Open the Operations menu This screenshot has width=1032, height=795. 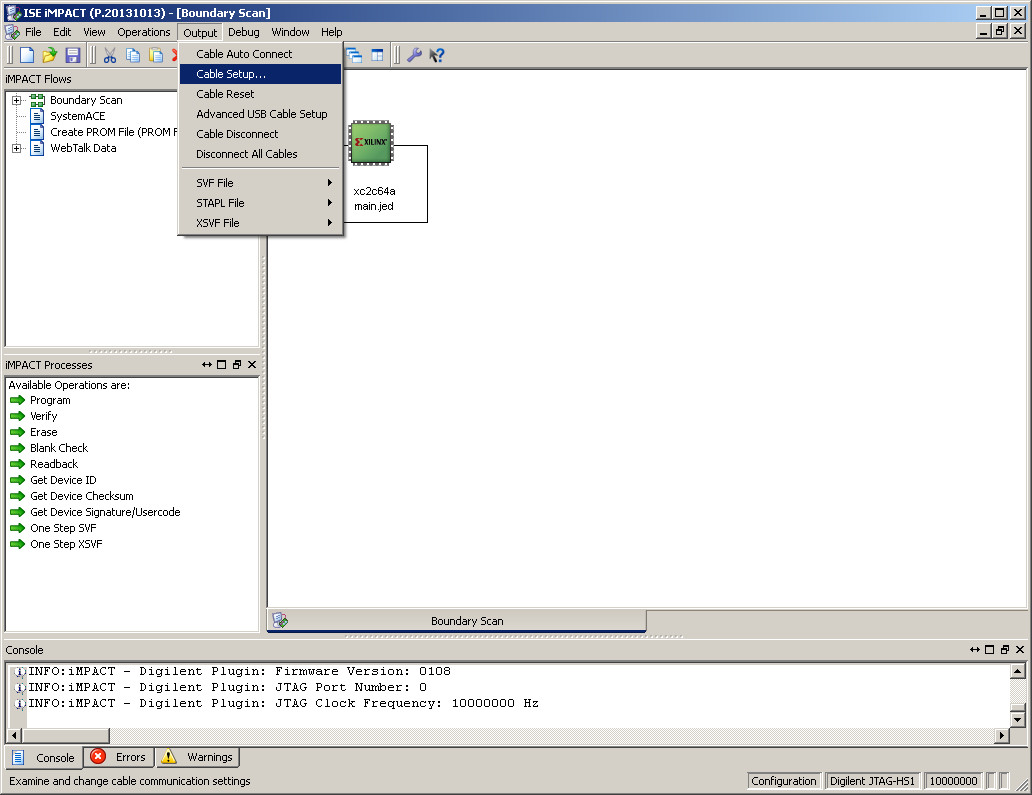tap(143, 32)
